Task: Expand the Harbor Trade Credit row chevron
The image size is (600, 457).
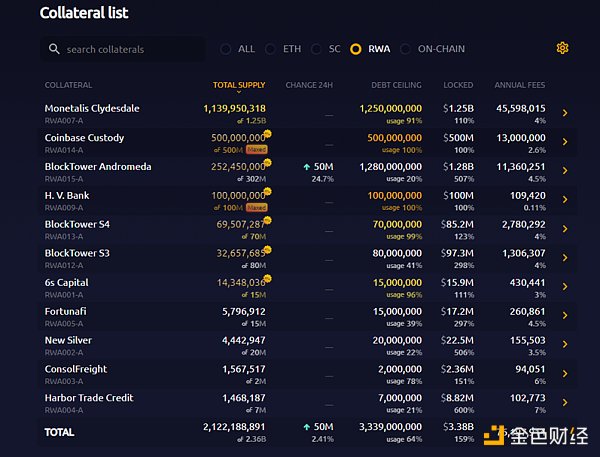Action: (565, 403)
